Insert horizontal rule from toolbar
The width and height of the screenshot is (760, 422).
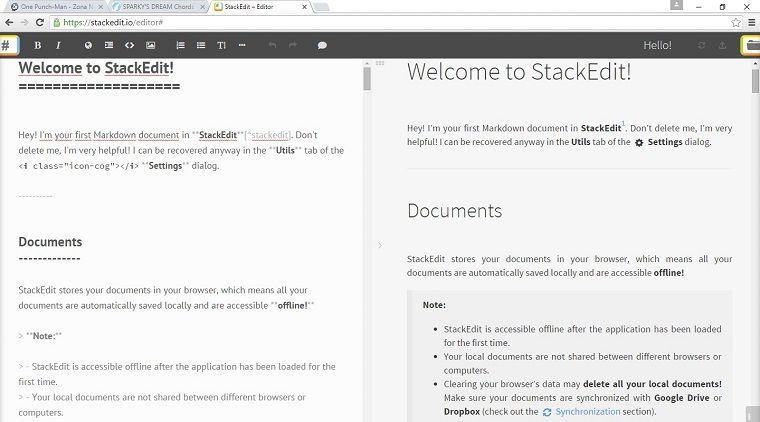pos(242,46)
